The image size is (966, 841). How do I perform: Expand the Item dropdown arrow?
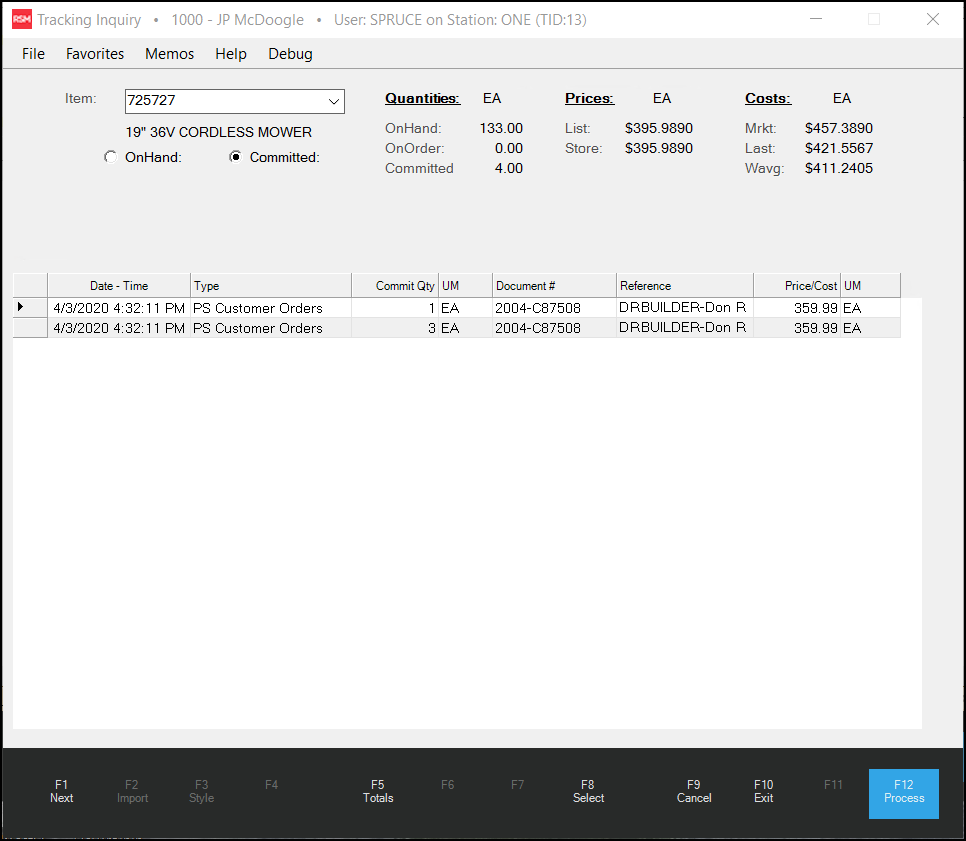click(x=333, y=101)
